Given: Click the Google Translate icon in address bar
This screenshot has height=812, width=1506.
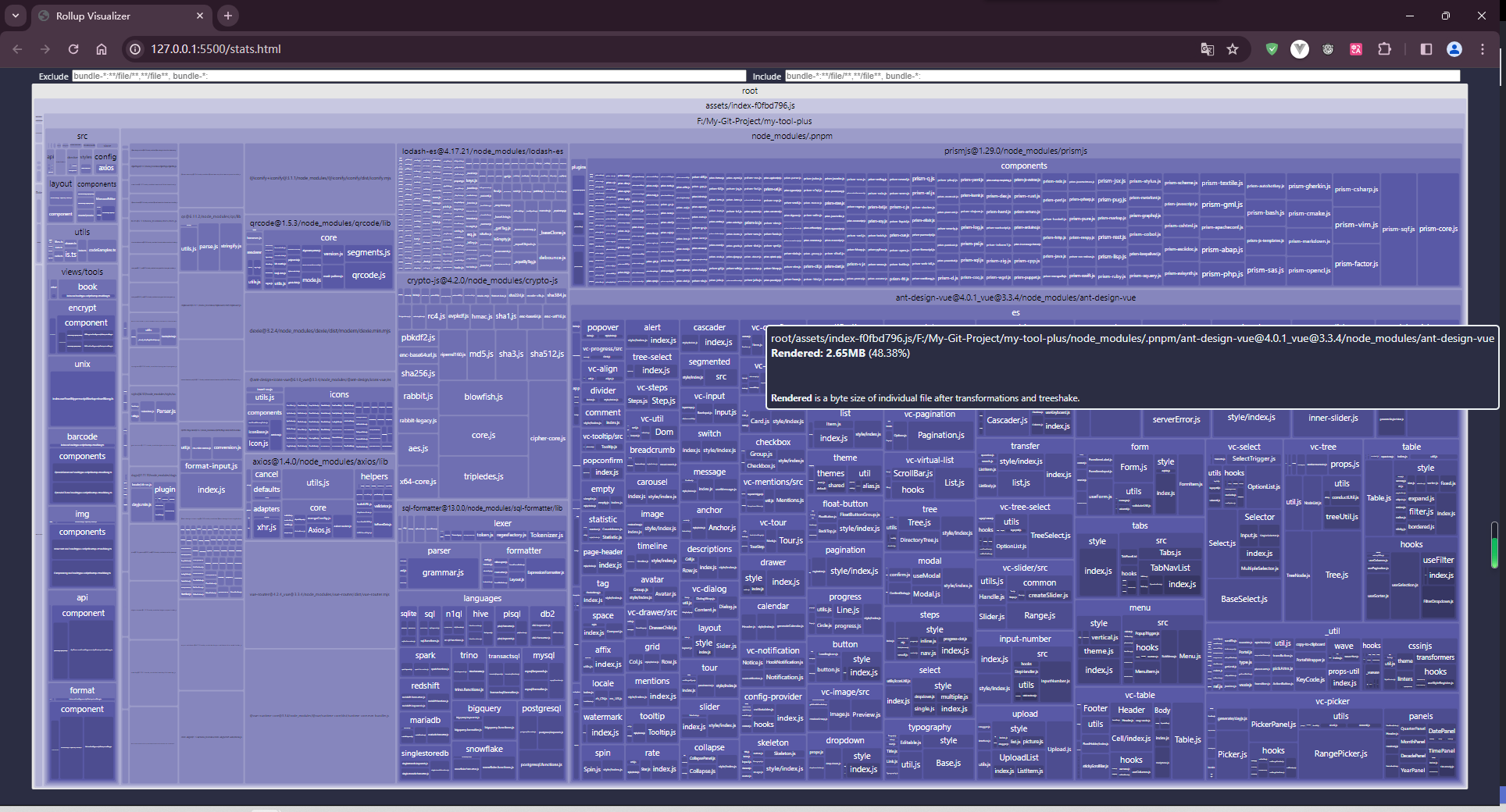Looking at the screenshot, I should [1208, 49].
